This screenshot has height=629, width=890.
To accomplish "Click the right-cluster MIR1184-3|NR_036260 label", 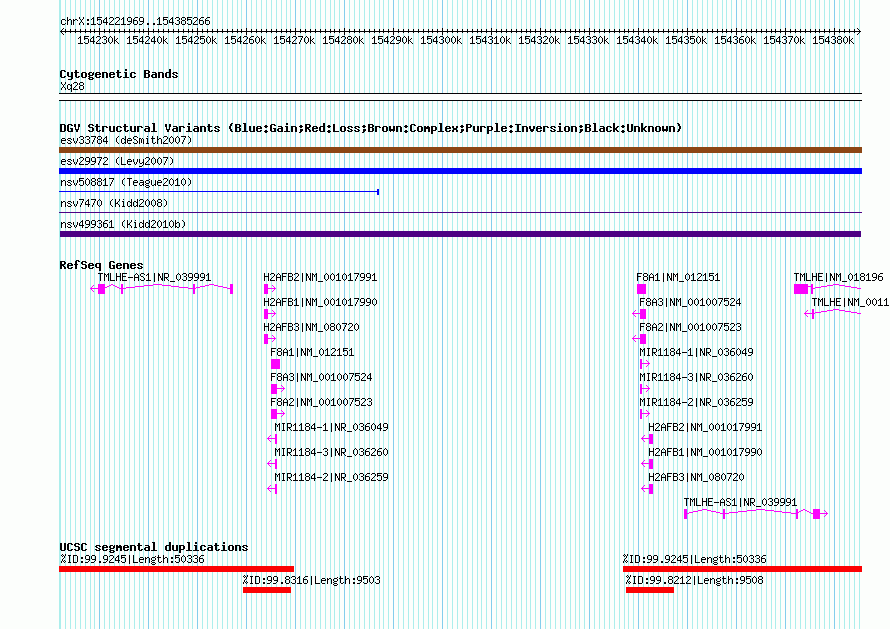I will click(696, 378).
